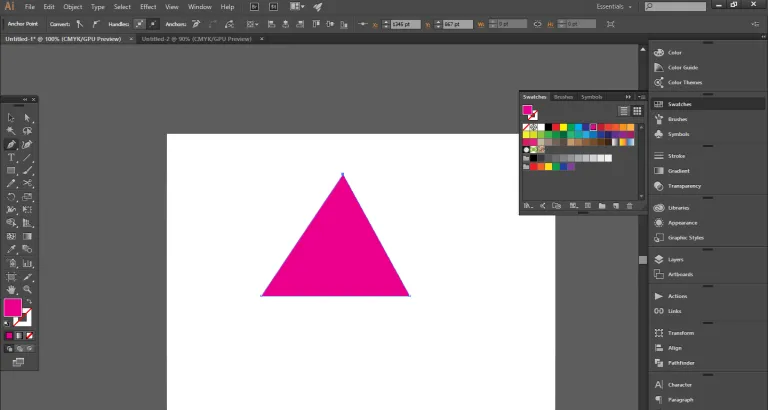Viewport: 768px width, 410px height.
Task: Click the show handles button
Action: coord(140,24)
